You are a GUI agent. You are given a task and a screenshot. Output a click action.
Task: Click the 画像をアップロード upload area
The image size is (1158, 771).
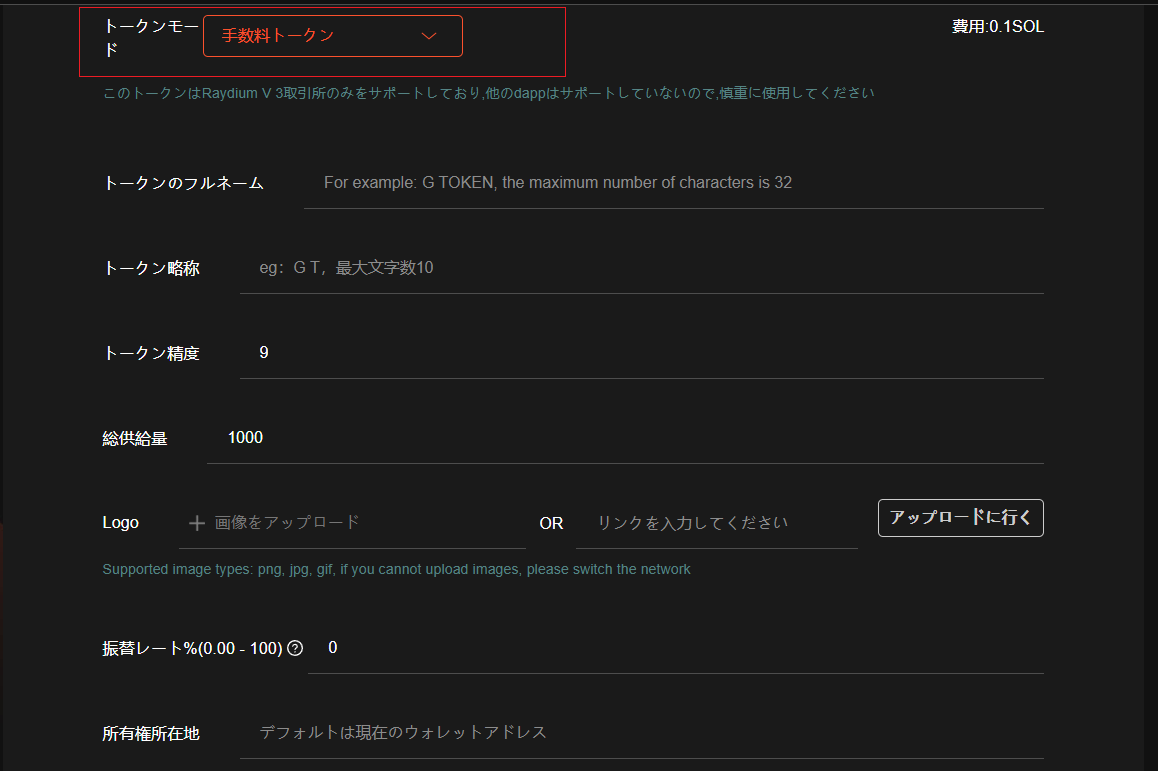[x=286, y=522]
